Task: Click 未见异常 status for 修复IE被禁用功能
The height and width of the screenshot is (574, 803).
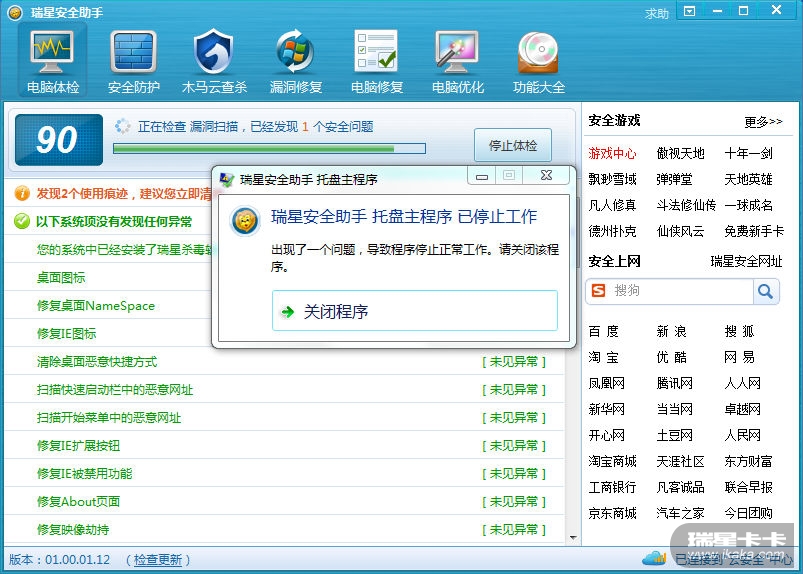Action: coord(514,474)
